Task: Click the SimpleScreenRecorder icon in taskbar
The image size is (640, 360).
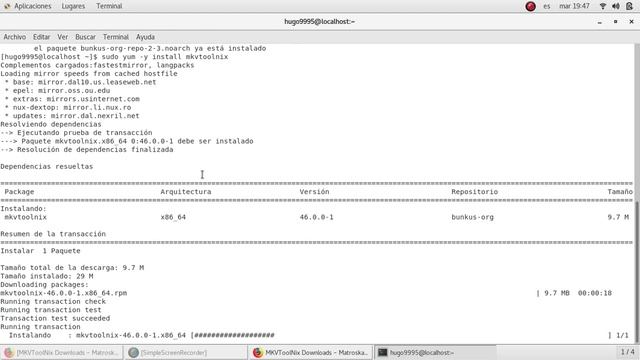Action: [133, 352]
